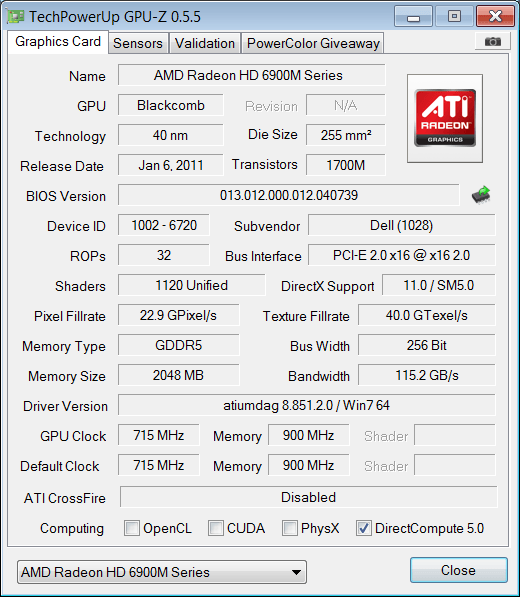Click the Device ID value 1002 - 6720

(x=164, y=225)
